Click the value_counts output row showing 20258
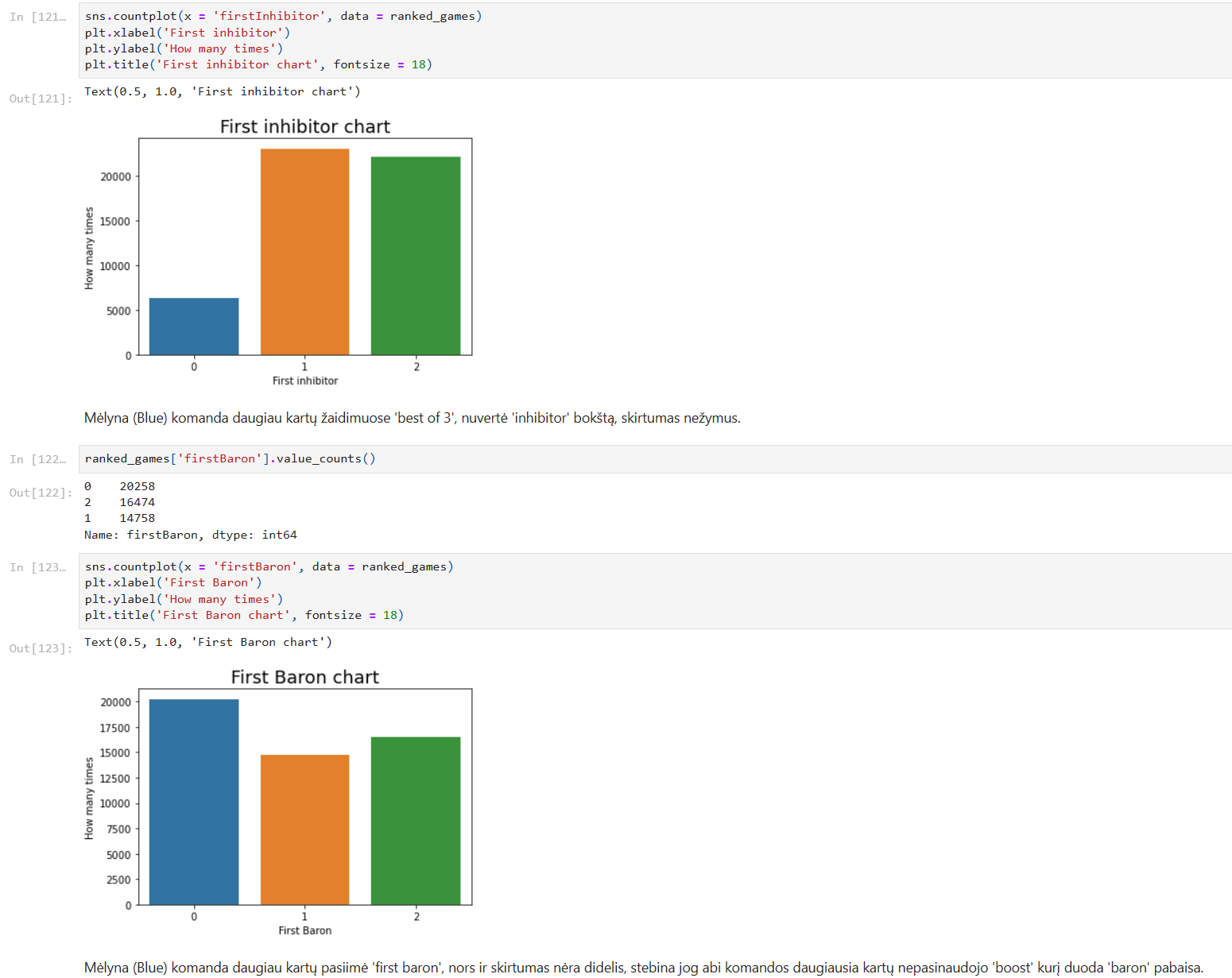1232x978 pixels. tap(121, 486)
